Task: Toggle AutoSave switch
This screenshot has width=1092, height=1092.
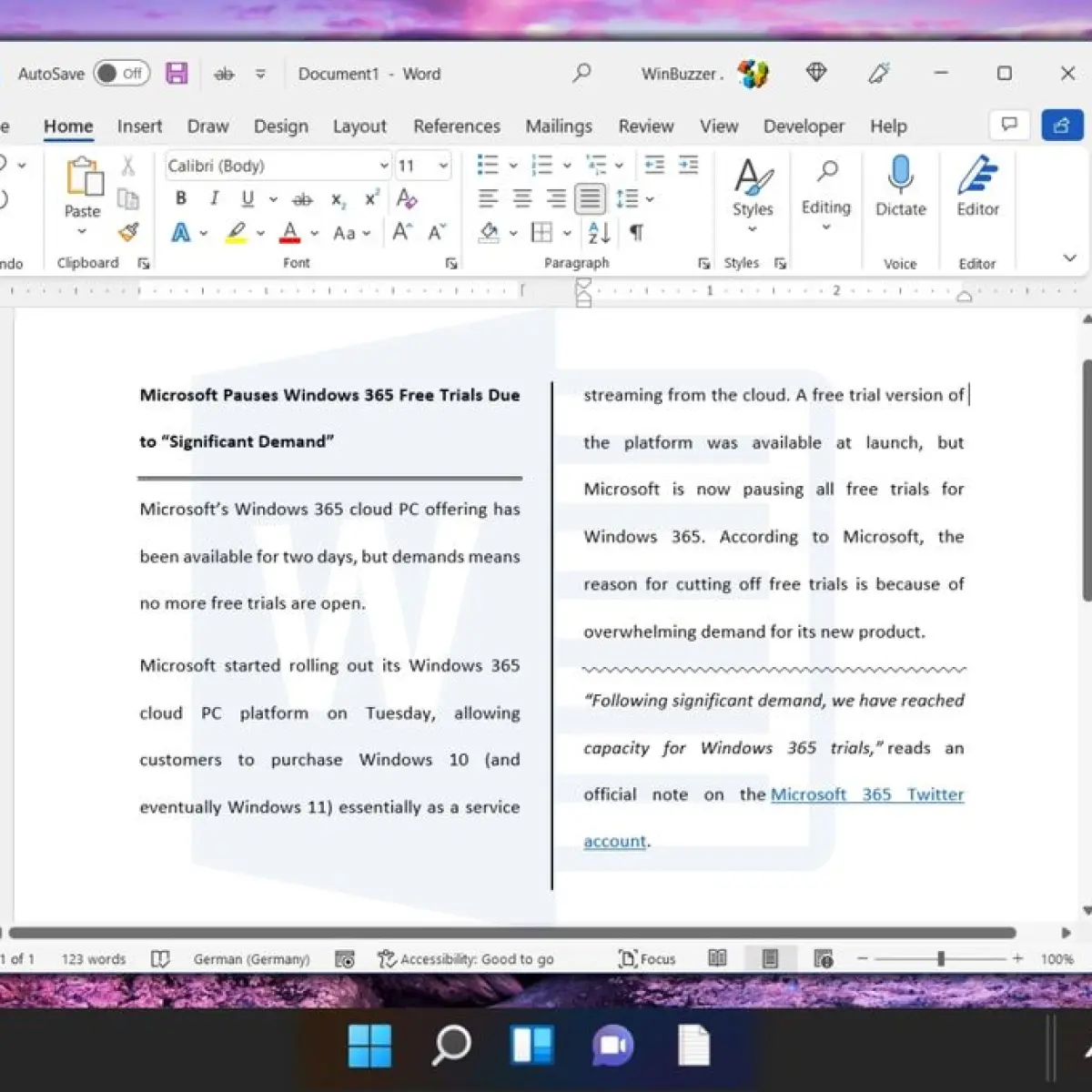Action: 122,74
